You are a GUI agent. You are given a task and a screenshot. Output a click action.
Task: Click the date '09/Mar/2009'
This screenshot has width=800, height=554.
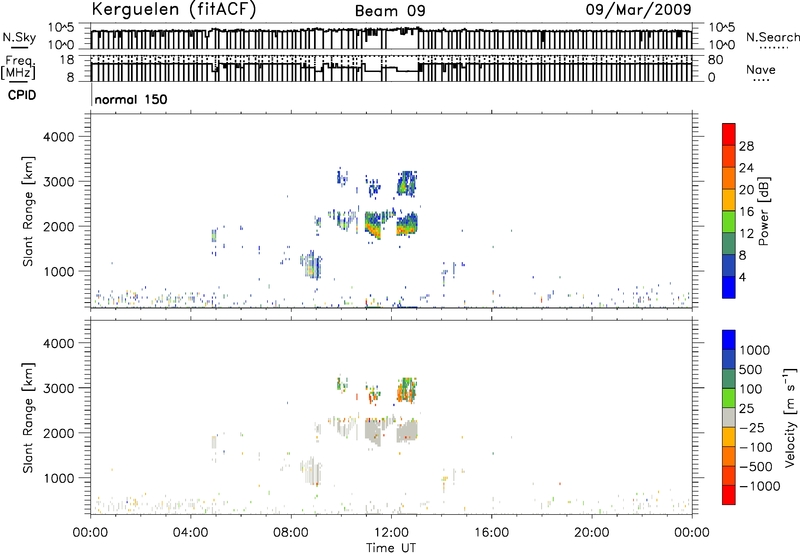coord(638,9)
